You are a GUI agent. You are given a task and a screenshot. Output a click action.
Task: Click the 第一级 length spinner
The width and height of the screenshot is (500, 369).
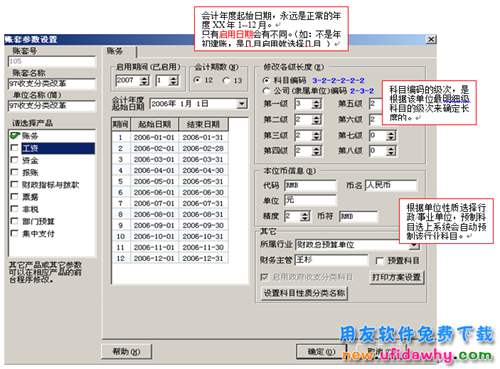point(316,104)
